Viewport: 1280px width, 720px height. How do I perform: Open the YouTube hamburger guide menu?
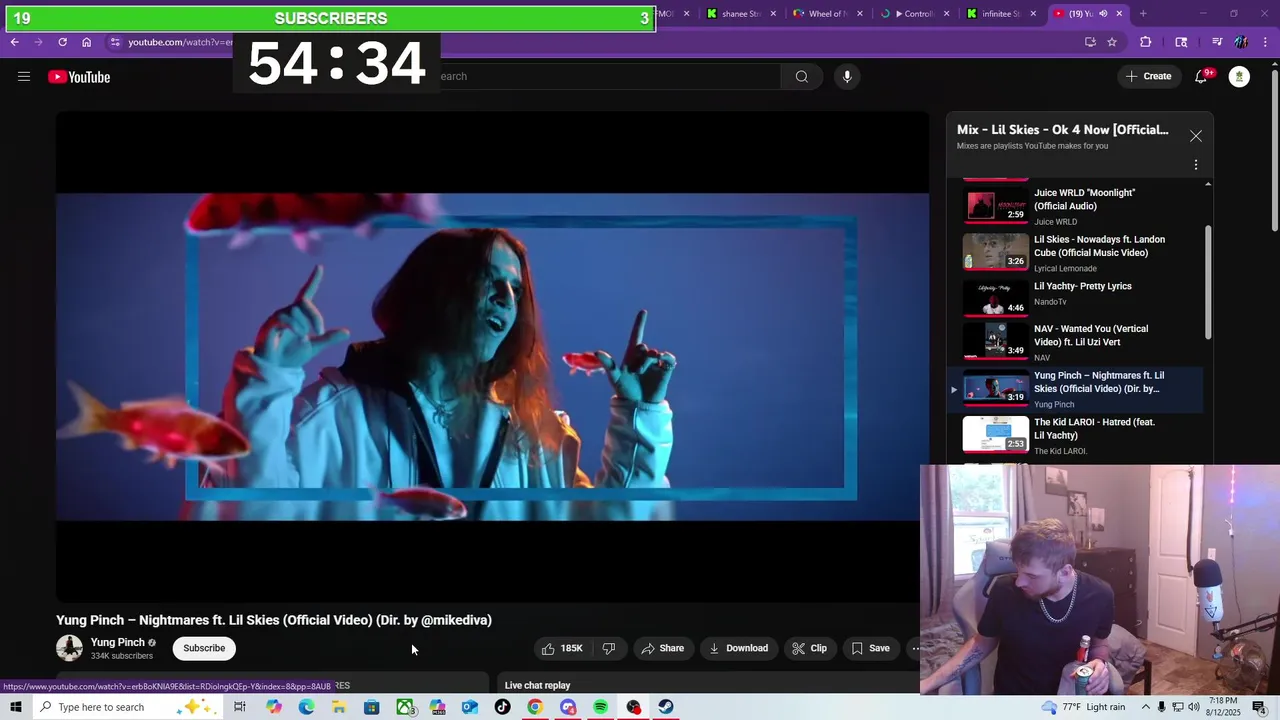click(24, 77)
